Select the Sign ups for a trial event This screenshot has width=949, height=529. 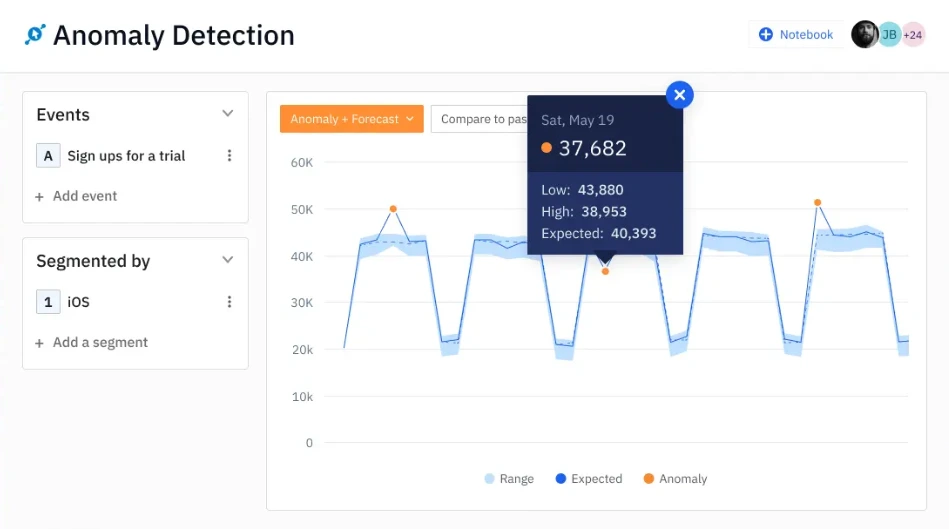tap(126, 156)
